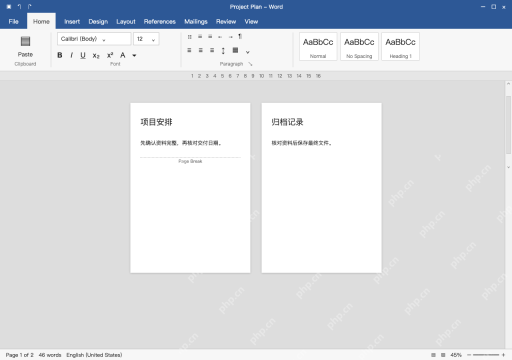Viewport: 512px width, 360px height.
Task: Open the Review tab
Action: [x=226, y=22]
